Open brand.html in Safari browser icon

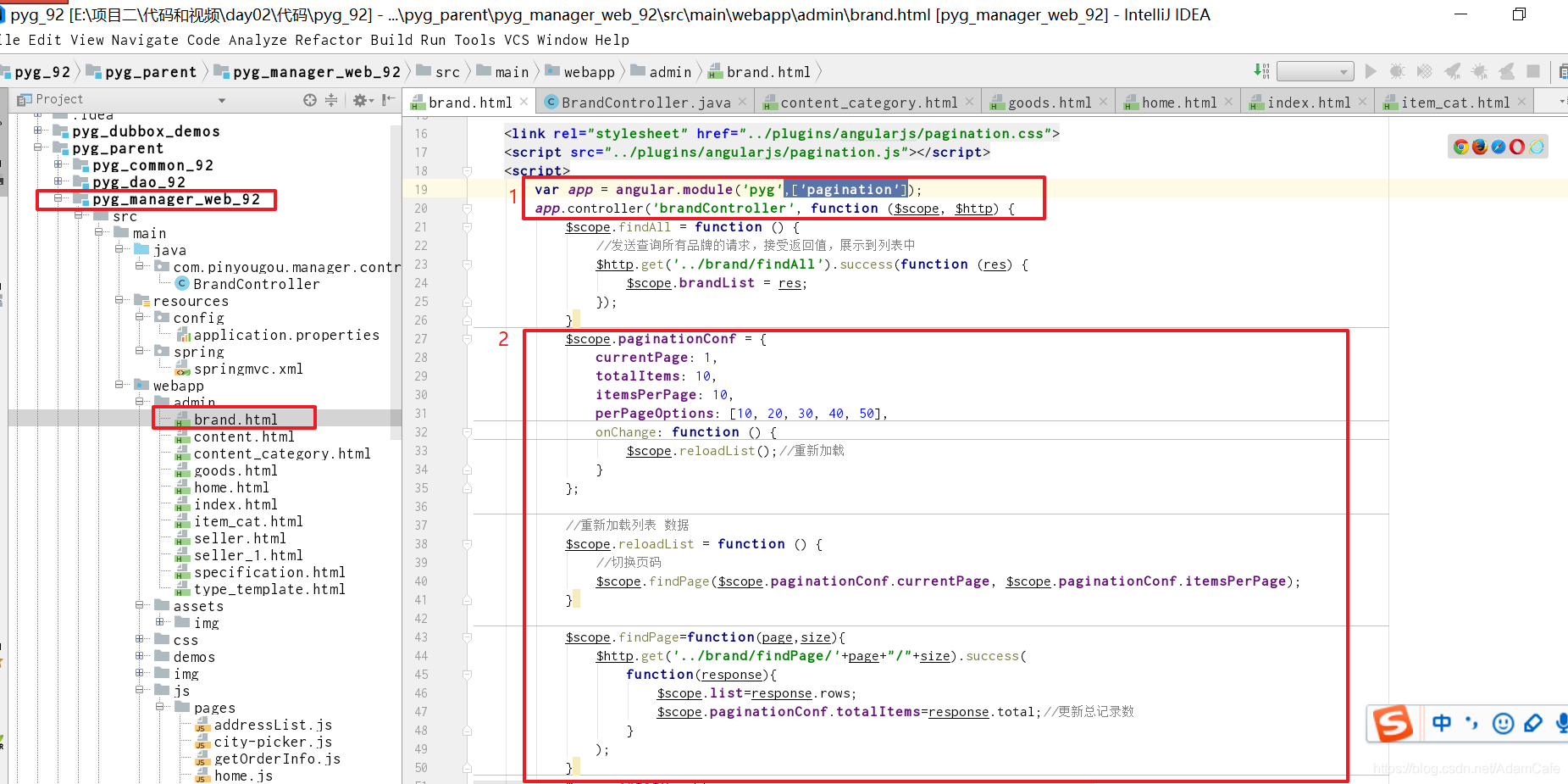(x=1499, y=147)
